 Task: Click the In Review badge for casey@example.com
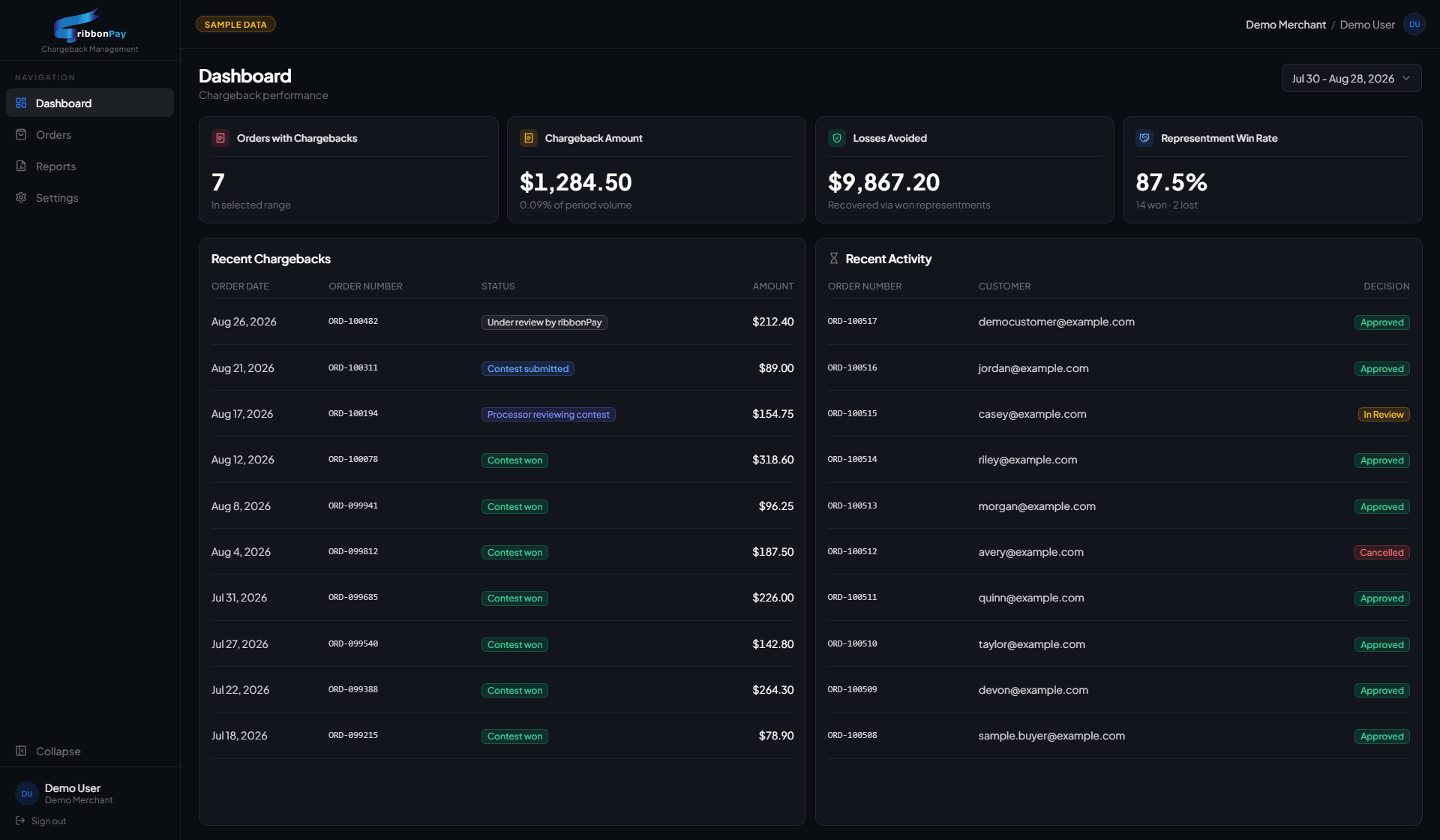pos(1384,415)
